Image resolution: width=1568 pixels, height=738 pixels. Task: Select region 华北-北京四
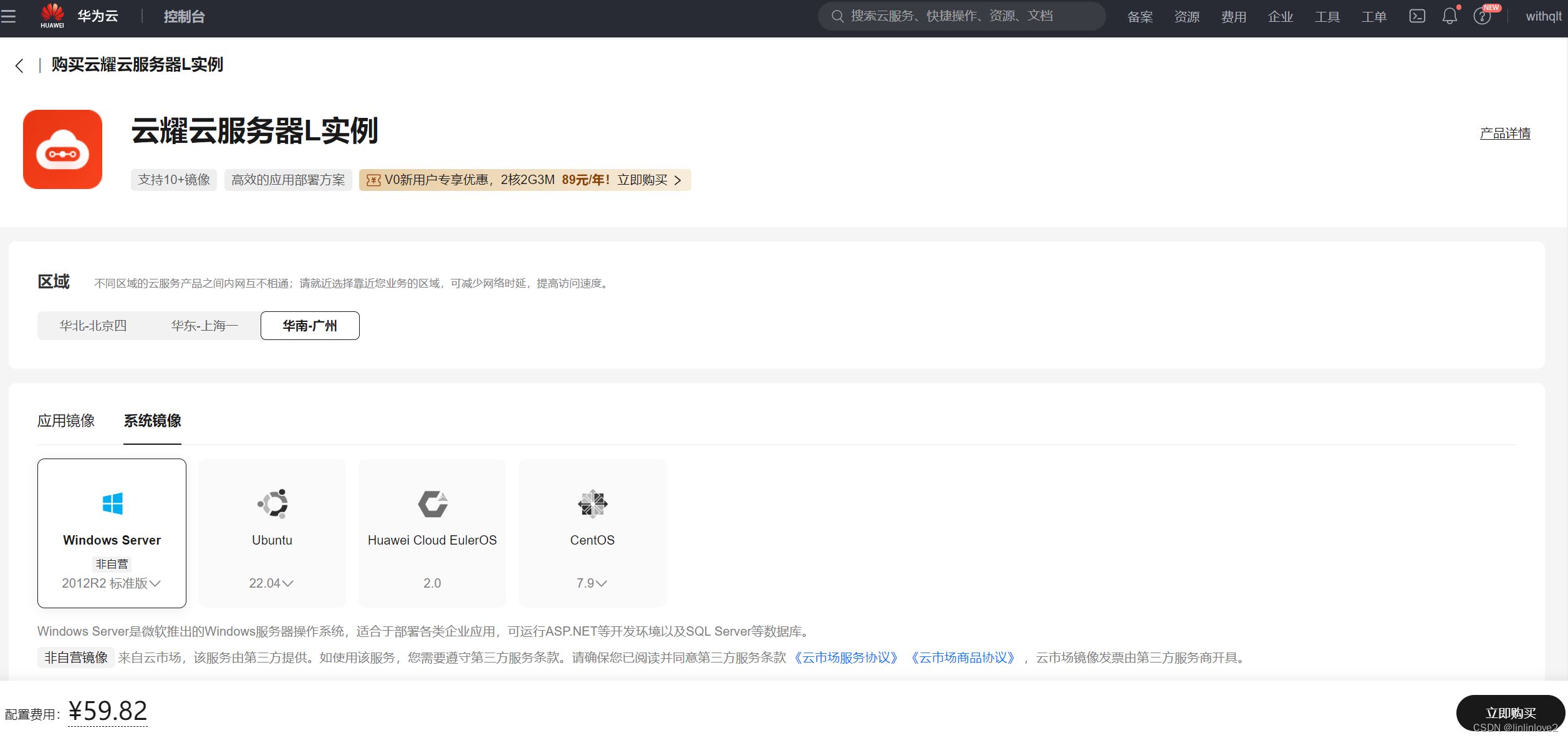click(93, 326)
